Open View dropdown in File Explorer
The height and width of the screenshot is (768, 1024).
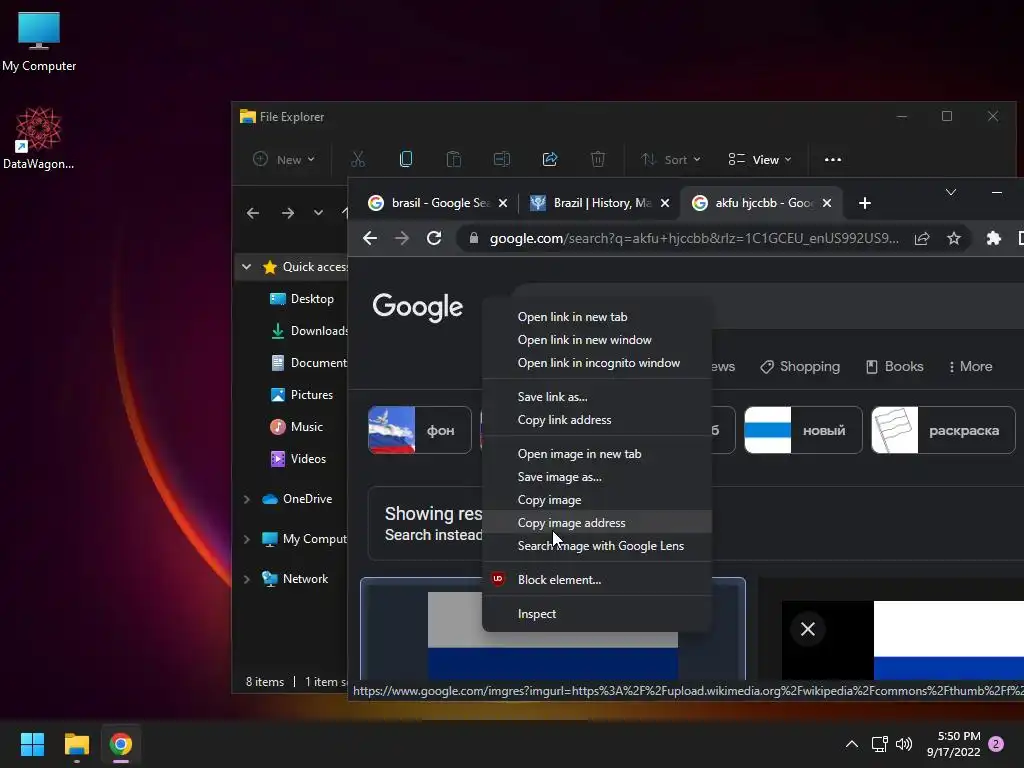pyautogui.click(x=760, y=159)
